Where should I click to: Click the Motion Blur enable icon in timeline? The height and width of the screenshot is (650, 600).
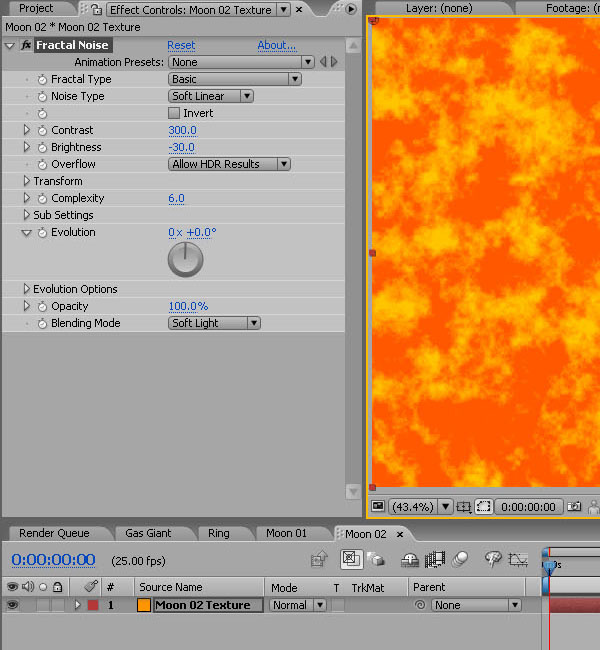(x=460, y=560)
